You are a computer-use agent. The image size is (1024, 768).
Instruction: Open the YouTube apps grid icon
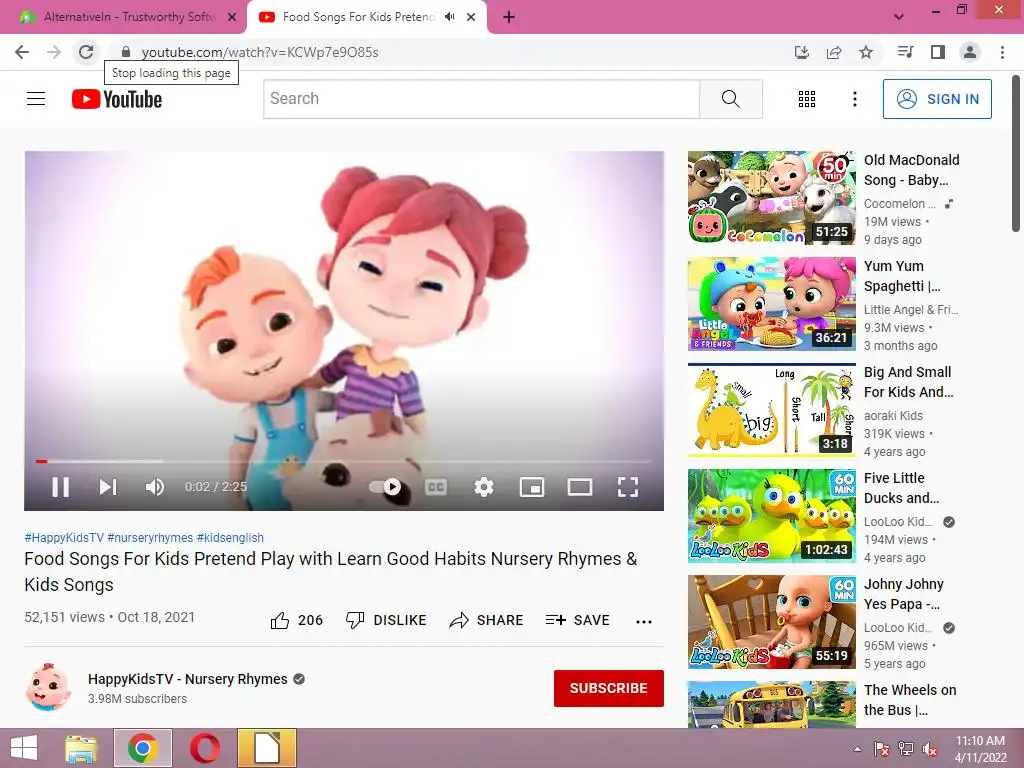(x=807, y=99)
